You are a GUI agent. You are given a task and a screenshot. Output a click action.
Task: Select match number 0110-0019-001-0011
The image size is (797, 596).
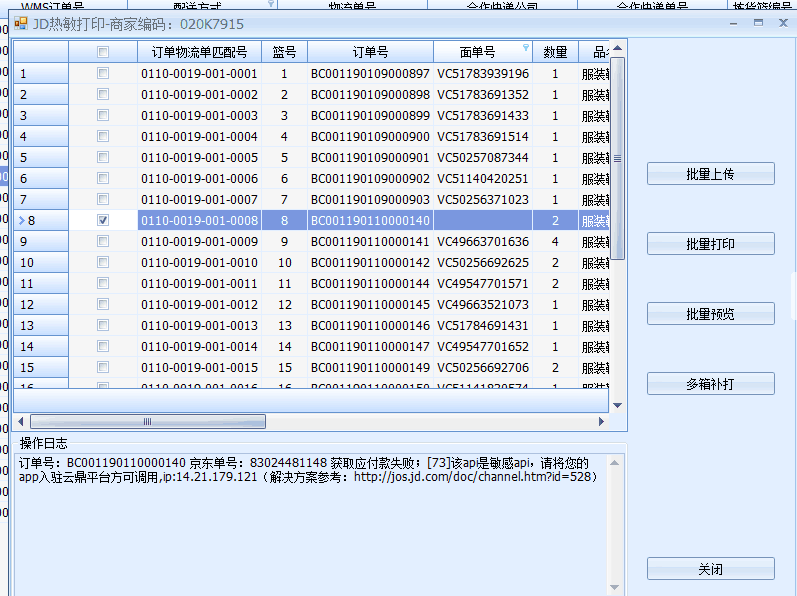coord(199,284)
